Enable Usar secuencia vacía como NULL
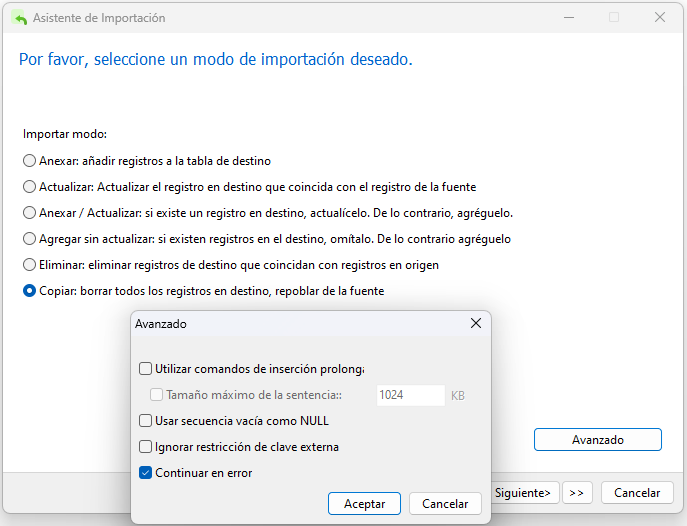This screenshot has height=526, width=687. click(x=146, y=421)
